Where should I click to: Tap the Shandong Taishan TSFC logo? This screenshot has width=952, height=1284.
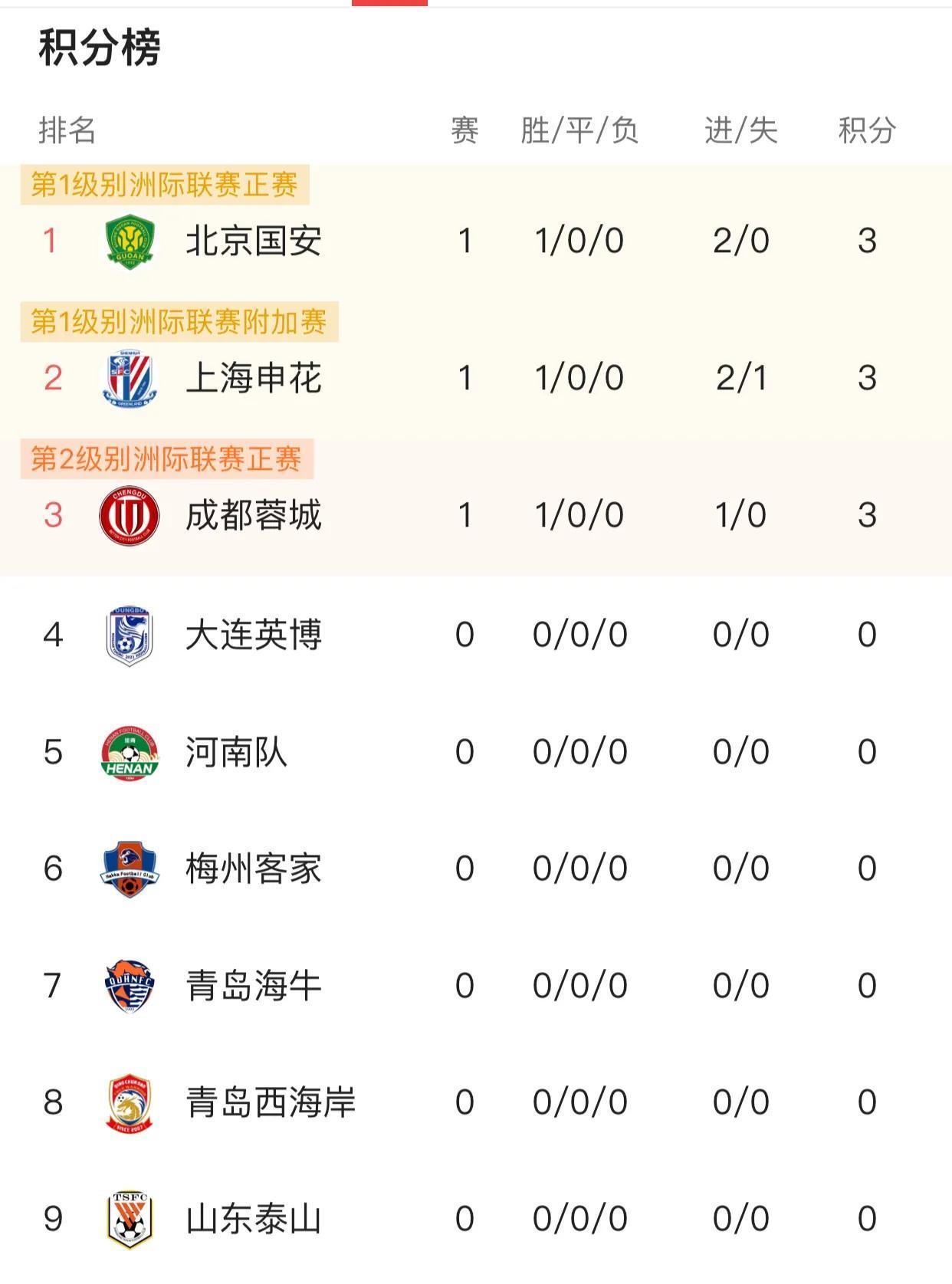(x=130, y=1219)
